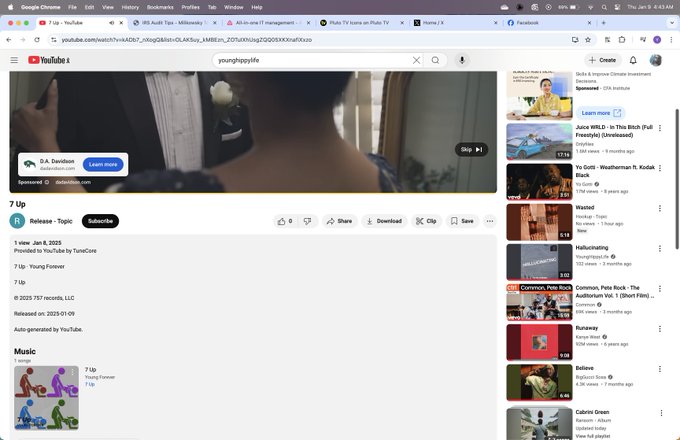
Task: Open macOS Control Center icon
Action: pos(617,7)
